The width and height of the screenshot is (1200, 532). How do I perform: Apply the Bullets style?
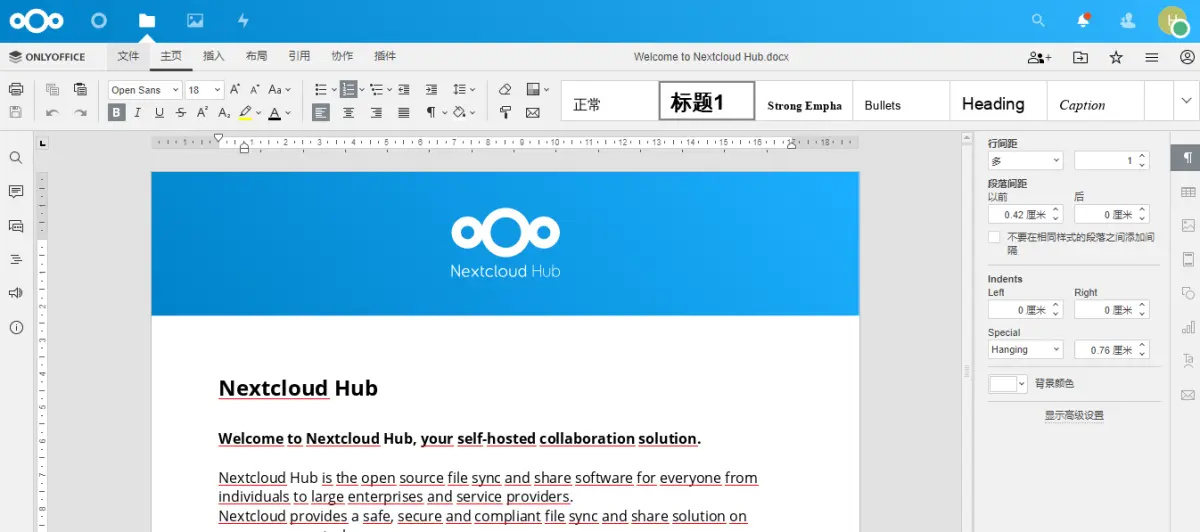pyautogui.click(x=901, y=101)
